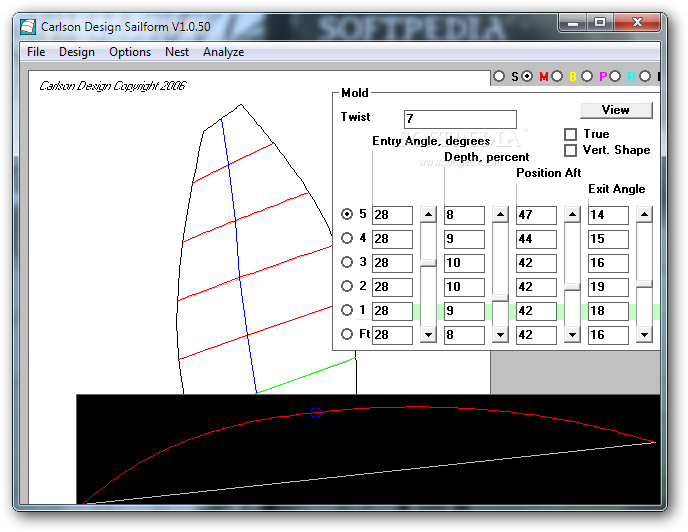Click Ft row Entry Angle field
Viewport: 688px width, 532px height.
tap(392, 335)
